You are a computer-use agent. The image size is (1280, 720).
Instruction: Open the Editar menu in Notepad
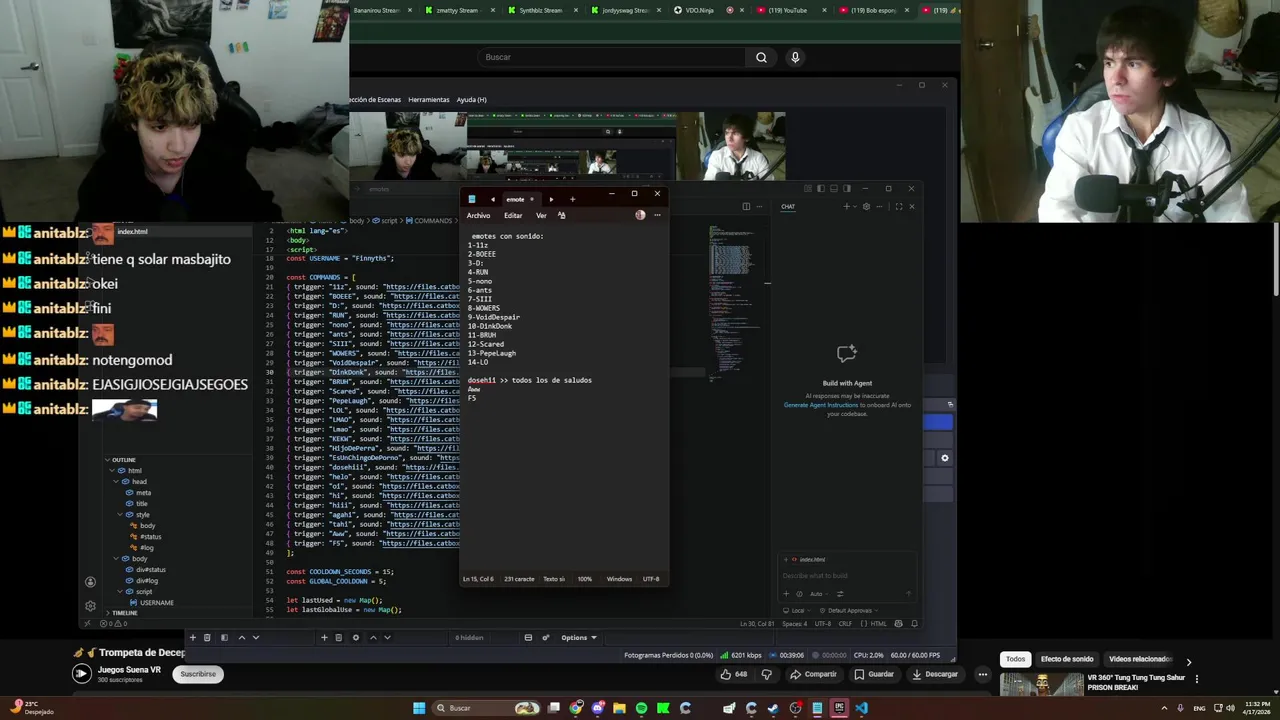[x=513, y=215]
